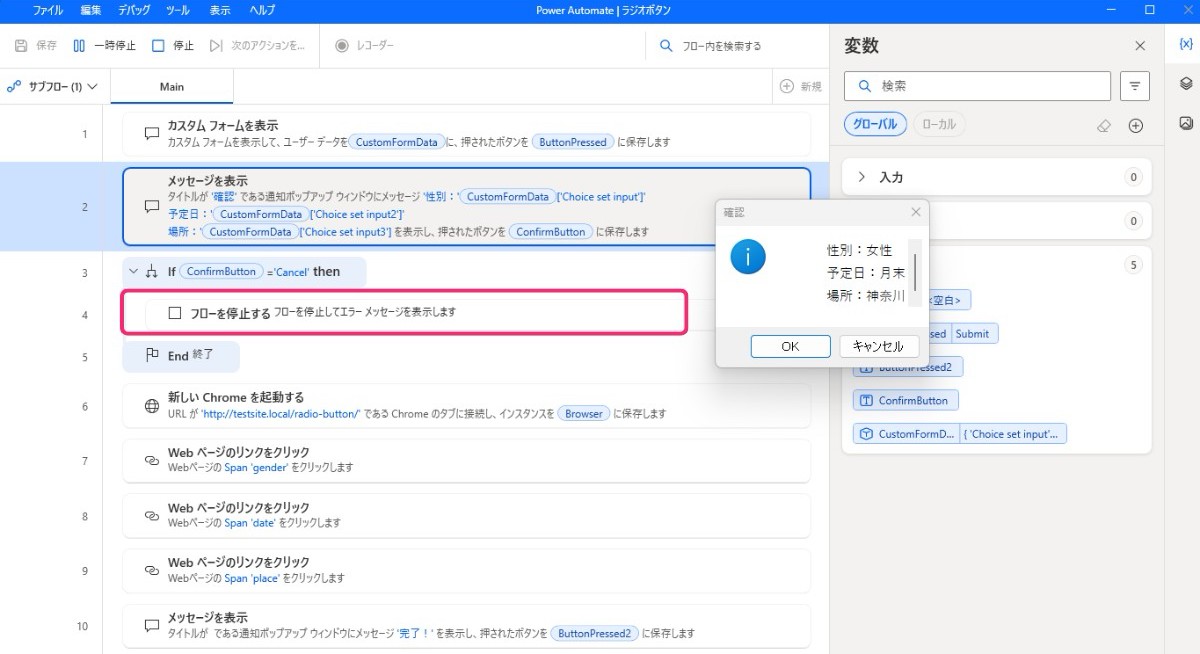Select the メッセージを表示 action on row 2
The height and width of the screenshot is (654, 1200).
pyautogui.click(x=466, y=207)
